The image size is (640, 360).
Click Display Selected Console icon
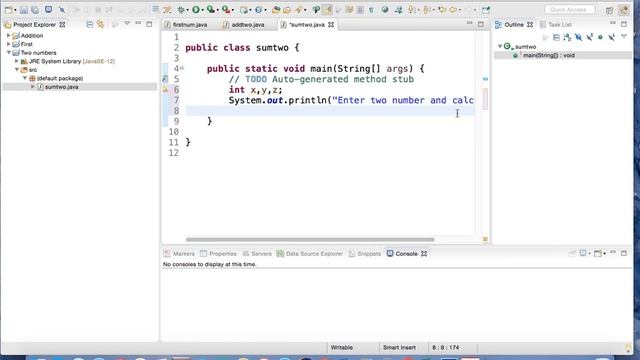[583, 253]
